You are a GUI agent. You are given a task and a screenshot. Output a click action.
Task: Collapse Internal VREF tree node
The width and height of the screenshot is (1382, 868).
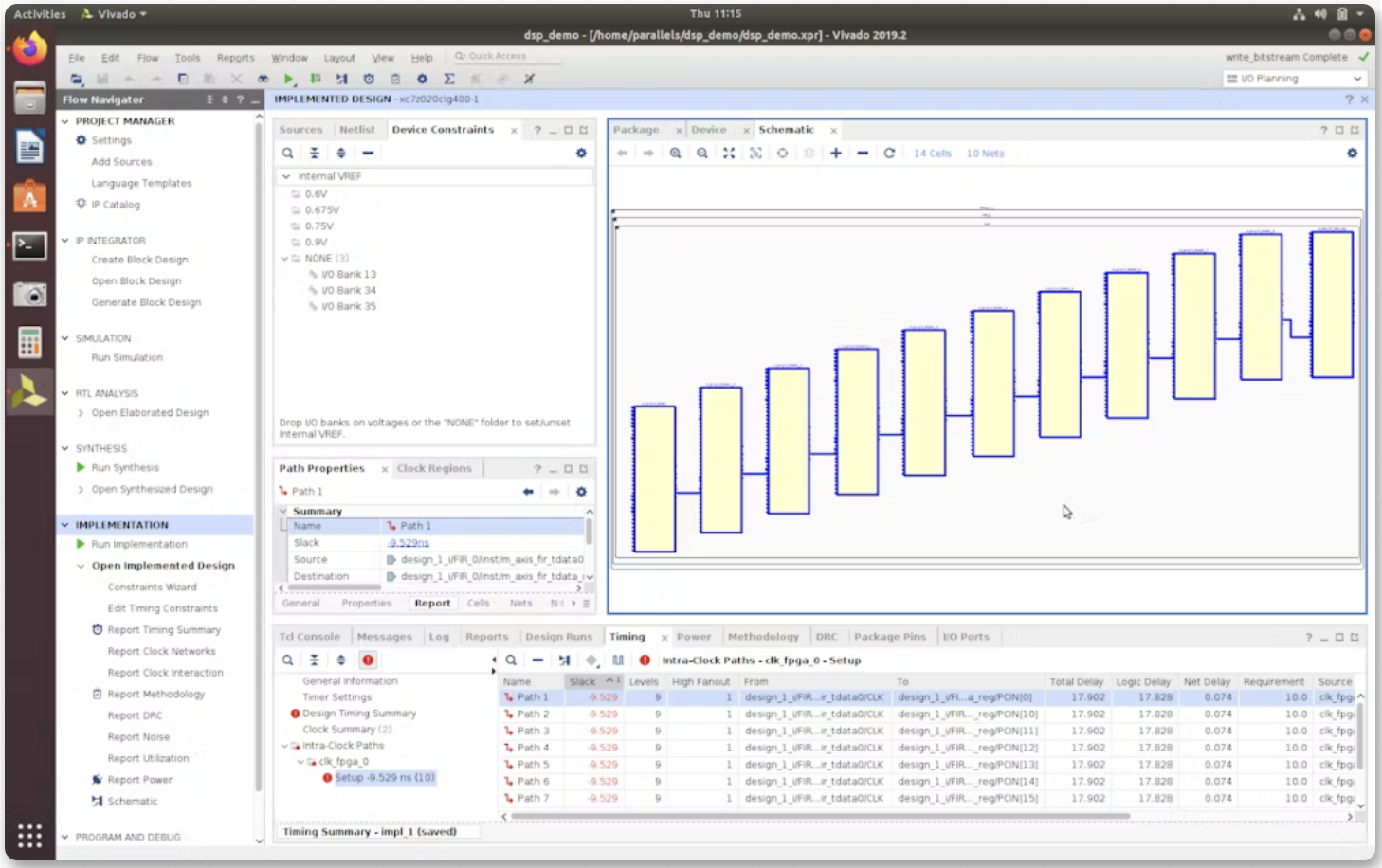(x=286, y=176)
